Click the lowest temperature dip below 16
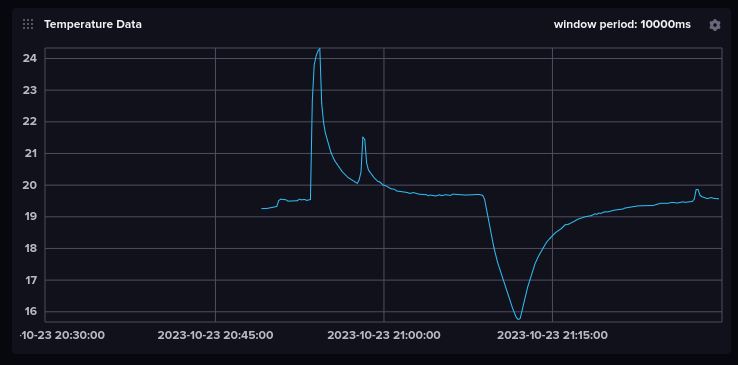Screen dimensions: 738x365 click(x=518, y=319)
